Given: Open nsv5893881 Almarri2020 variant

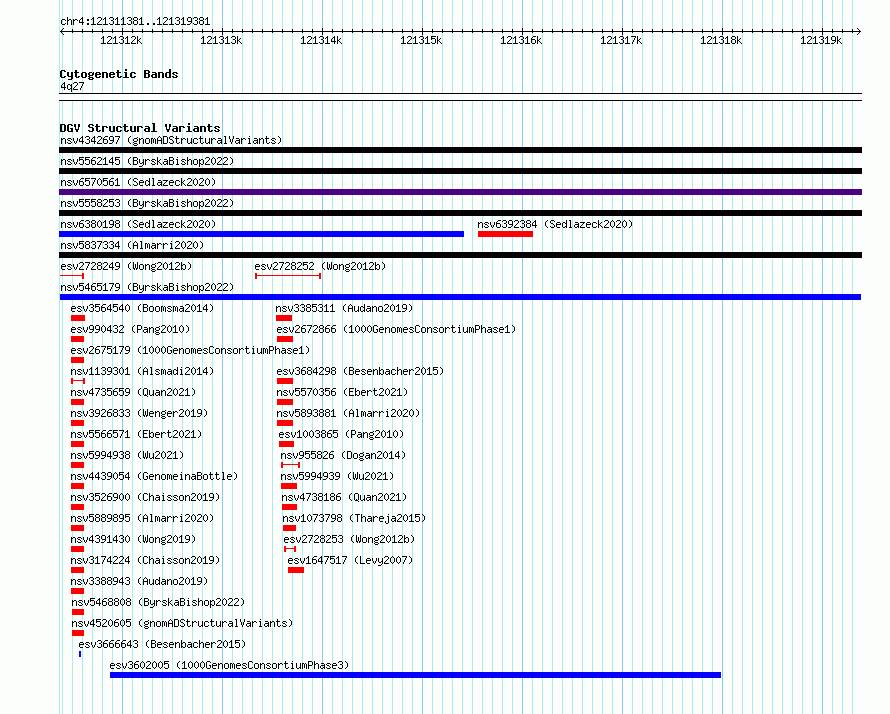Looking at the screenshot, I should (x=285, y=423).
